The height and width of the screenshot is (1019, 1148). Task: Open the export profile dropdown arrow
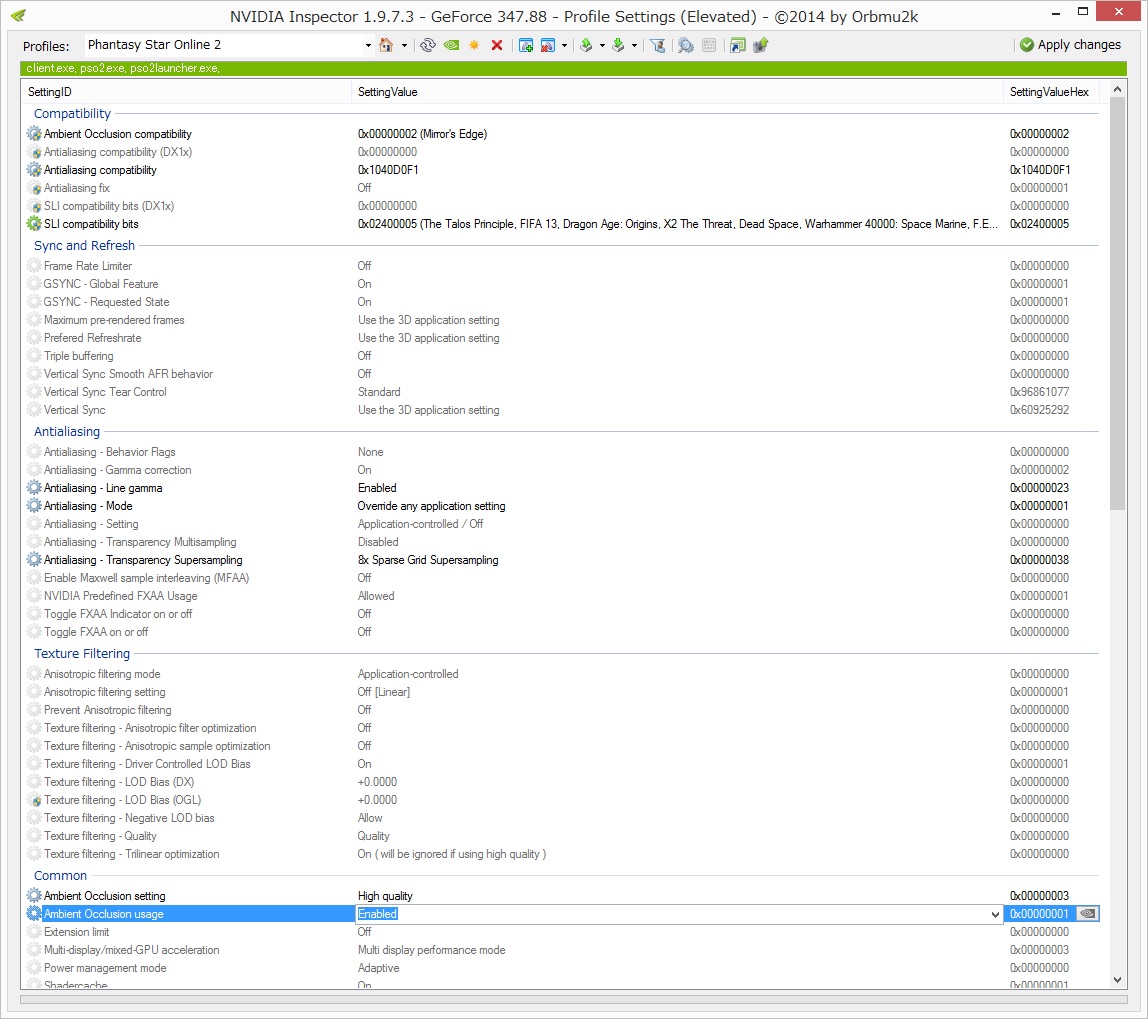(x=603, y=45)
